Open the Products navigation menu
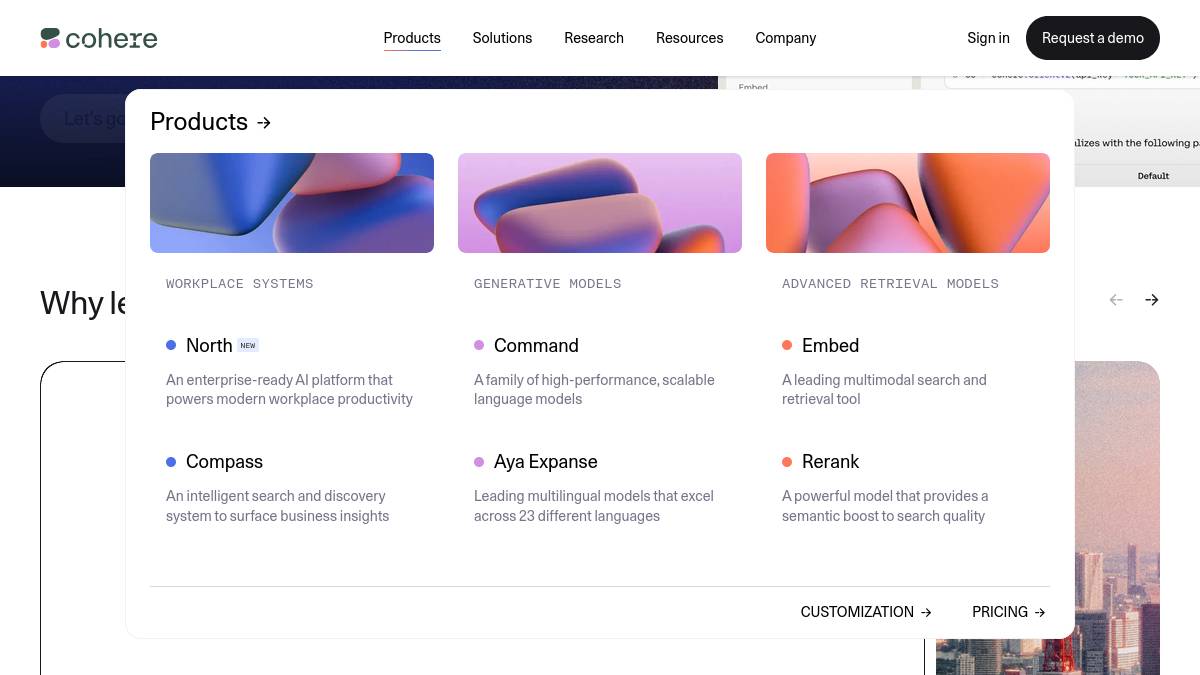Screen dimensions: 1200x675 point(412,38)
